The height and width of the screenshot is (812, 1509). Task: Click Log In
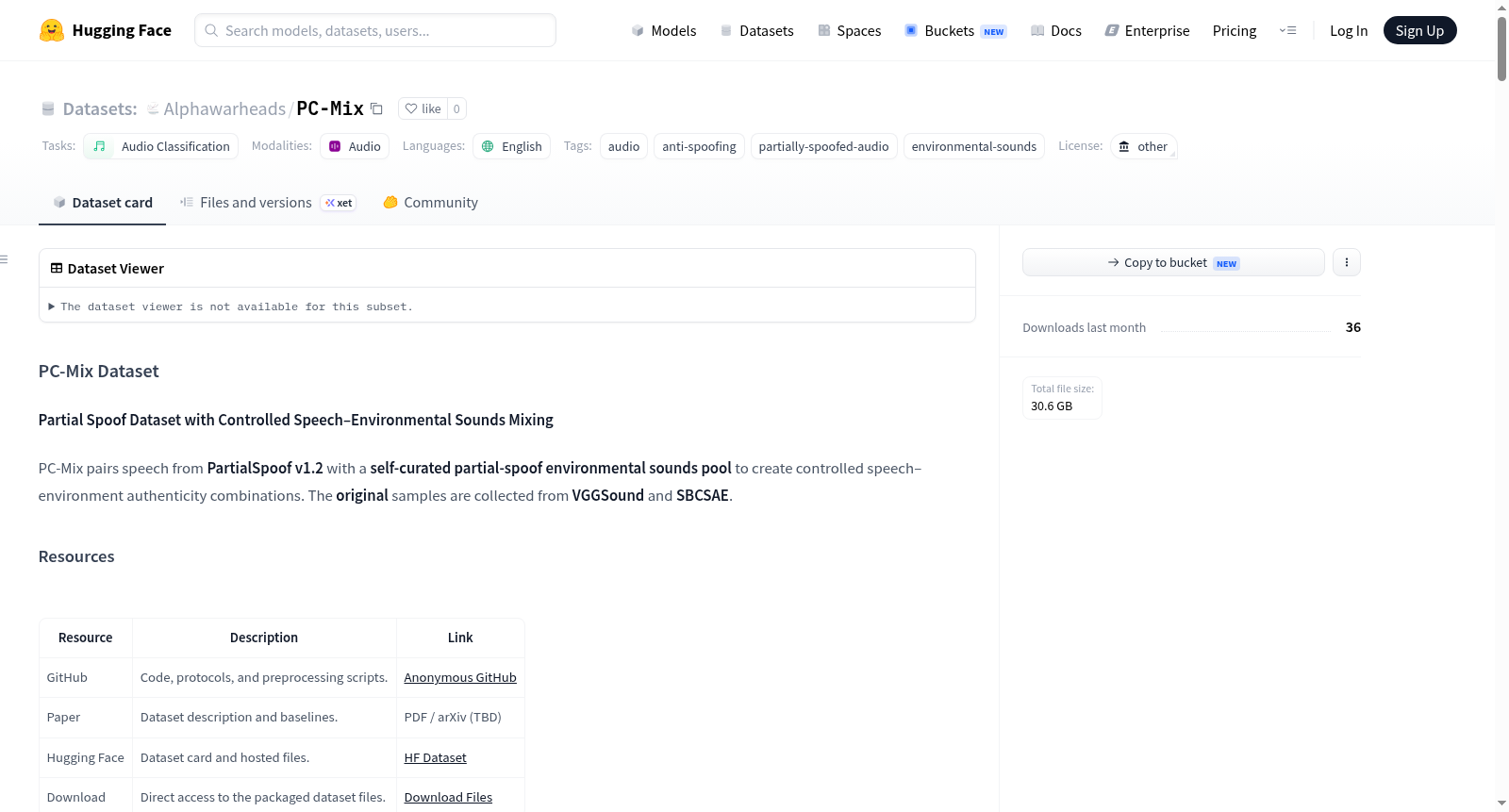[x=1349, y=30]
